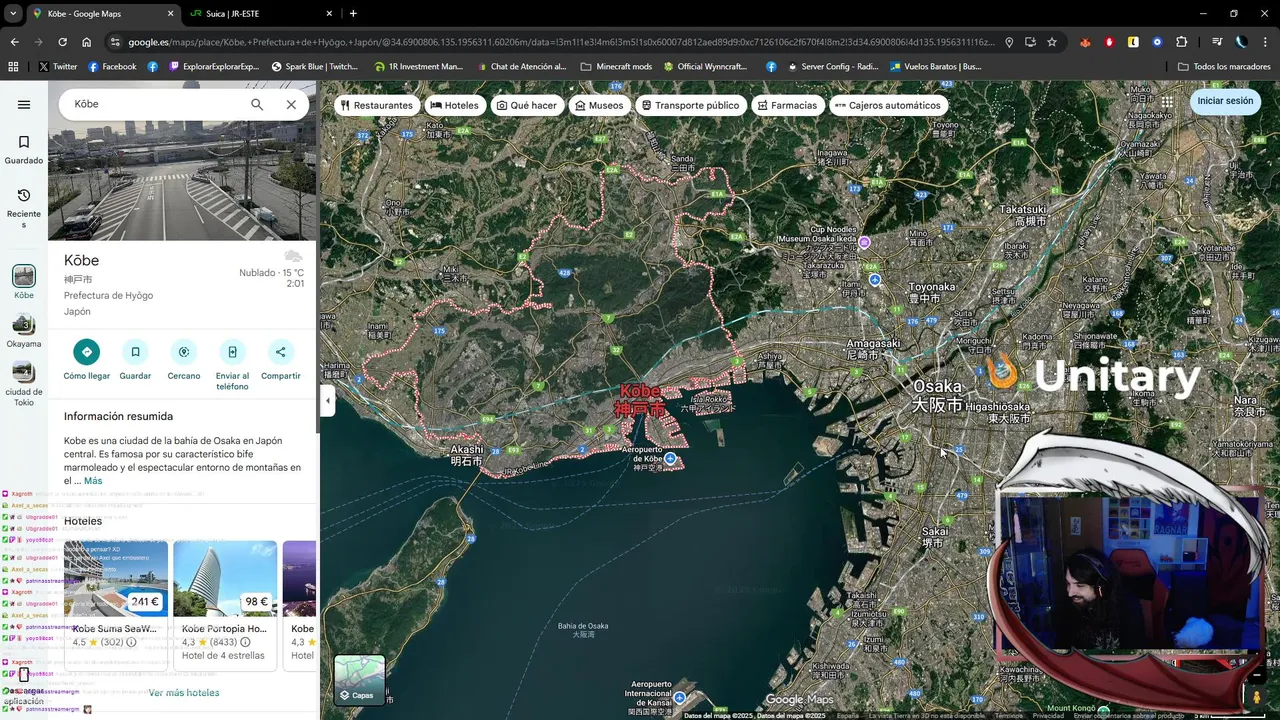Open the red hand blocker extension
This screenshot has height=720, width=1280.
click(1109, 42)
